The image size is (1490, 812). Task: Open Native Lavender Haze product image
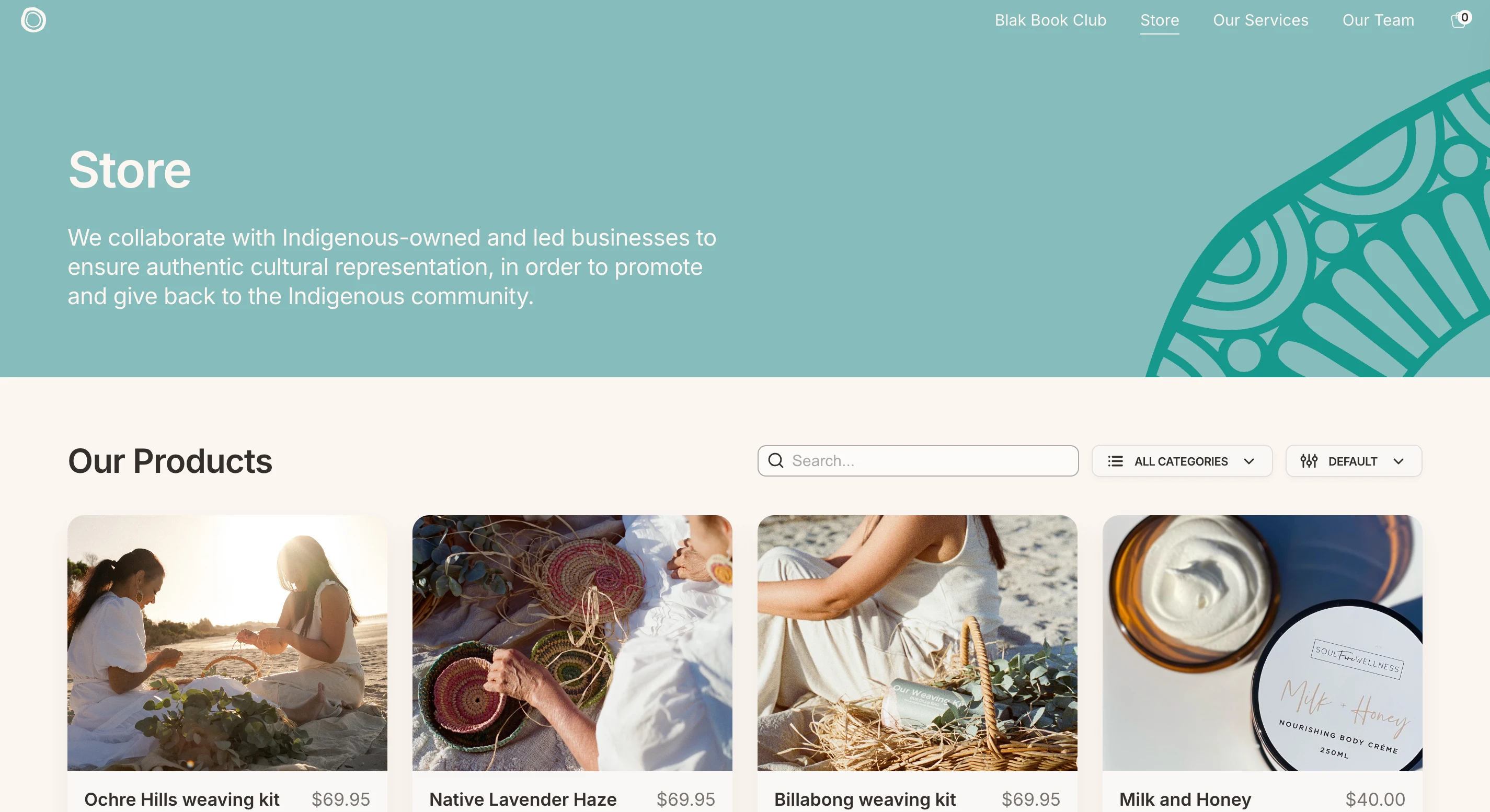572,643
